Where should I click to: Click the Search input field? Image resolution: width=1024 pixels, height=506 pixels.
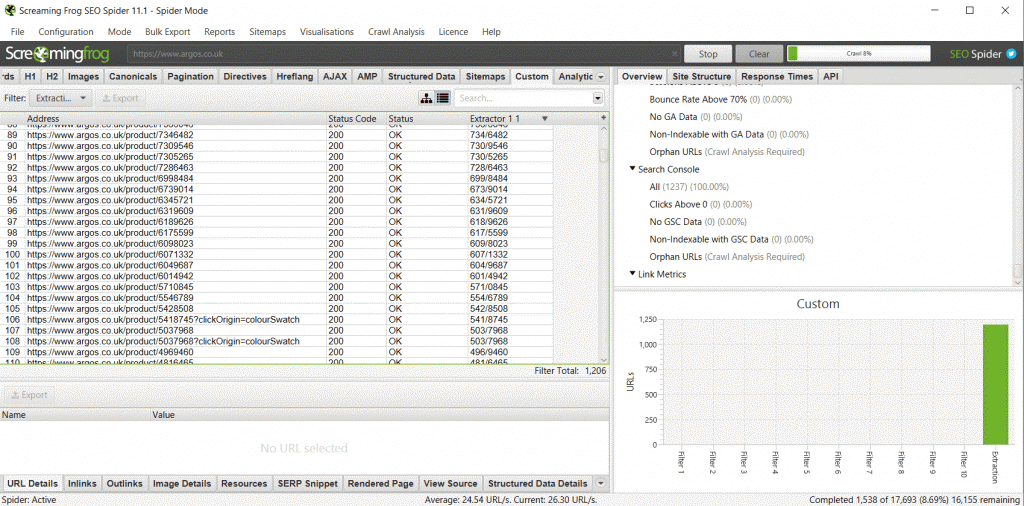523,98
